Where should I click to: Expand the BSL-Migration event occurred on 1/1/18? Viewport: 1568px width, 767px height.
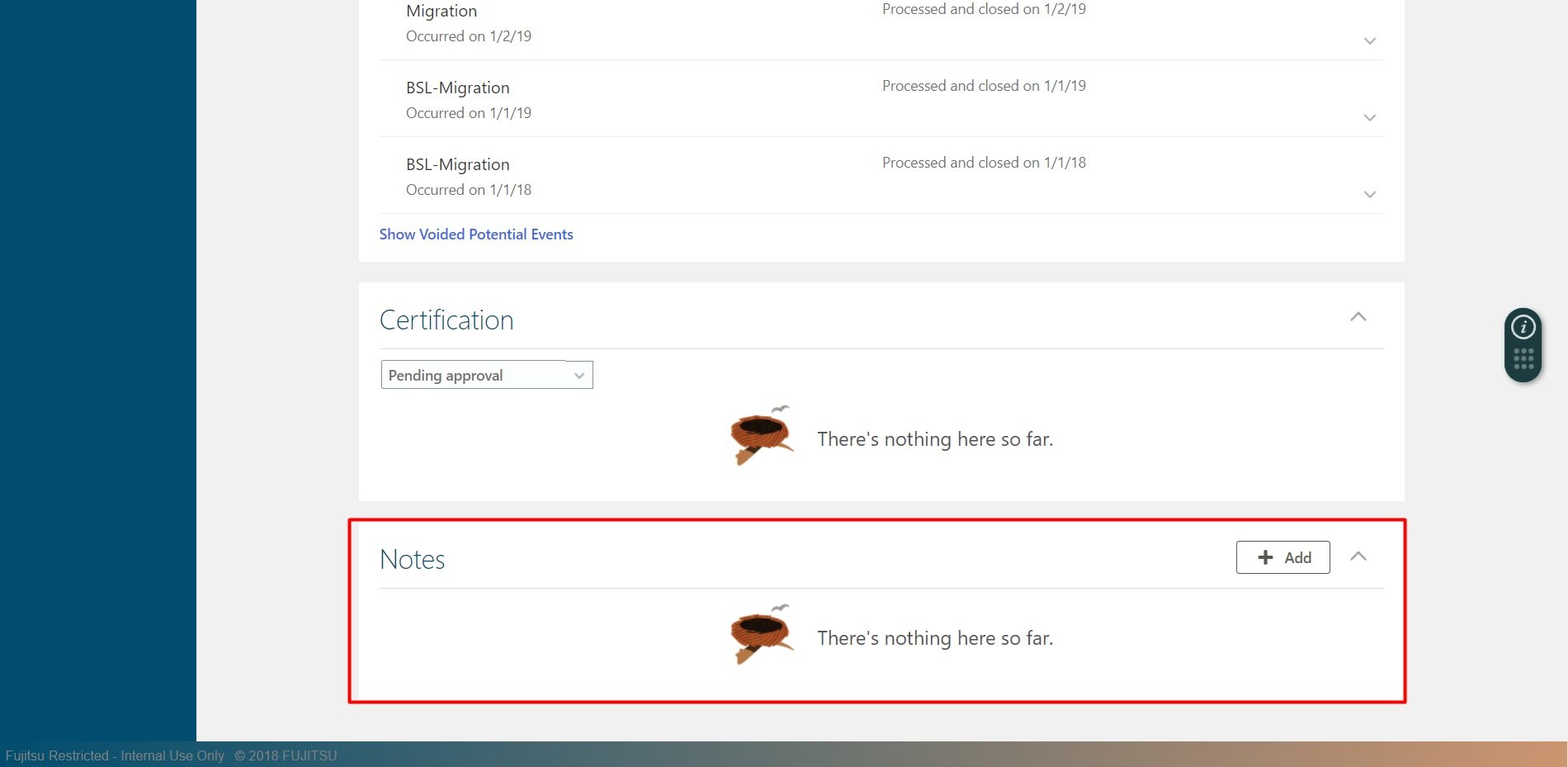point(1369,194)
